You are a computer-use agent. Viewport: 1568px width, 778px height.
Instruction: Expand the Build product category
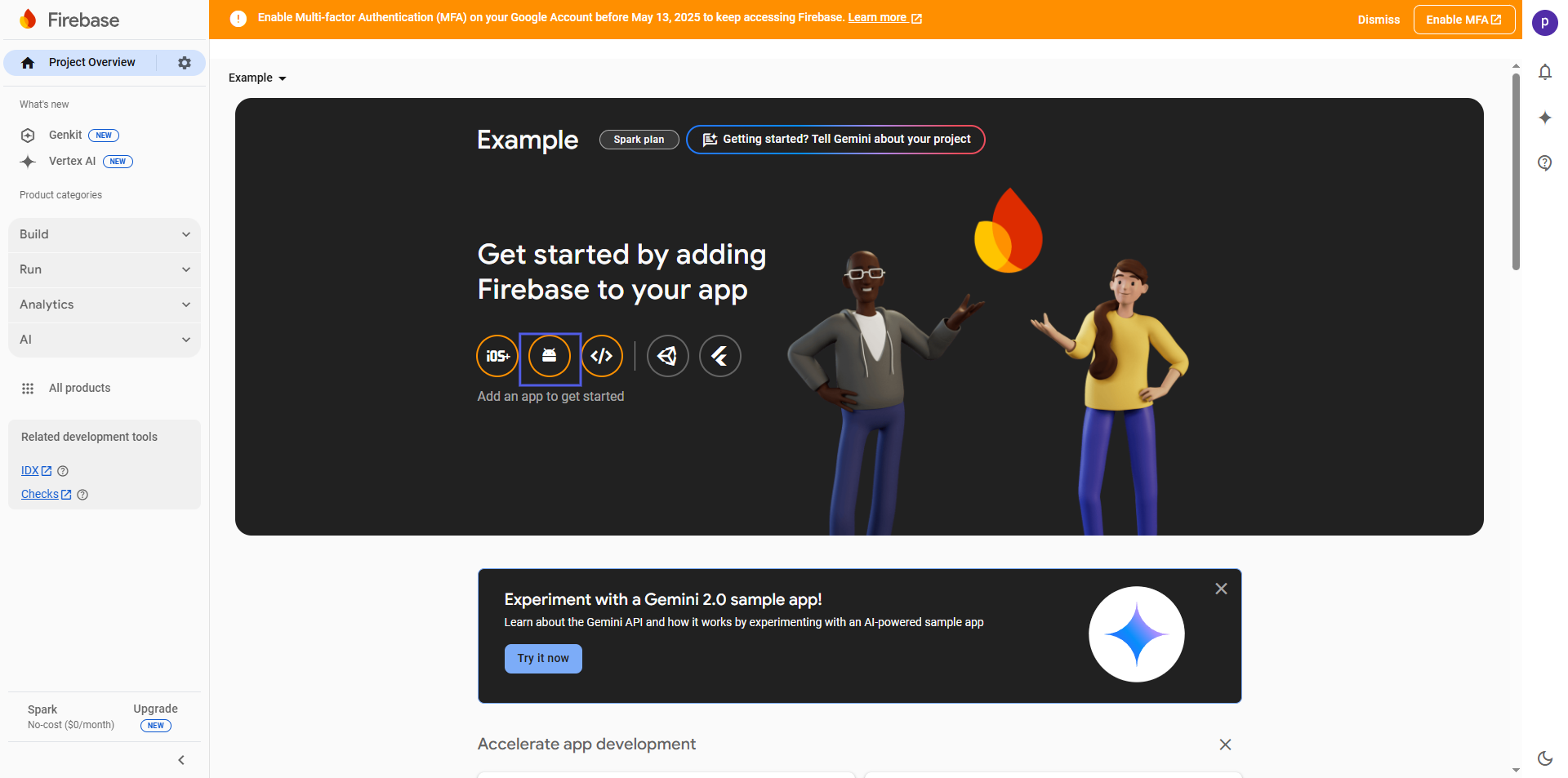105,234
